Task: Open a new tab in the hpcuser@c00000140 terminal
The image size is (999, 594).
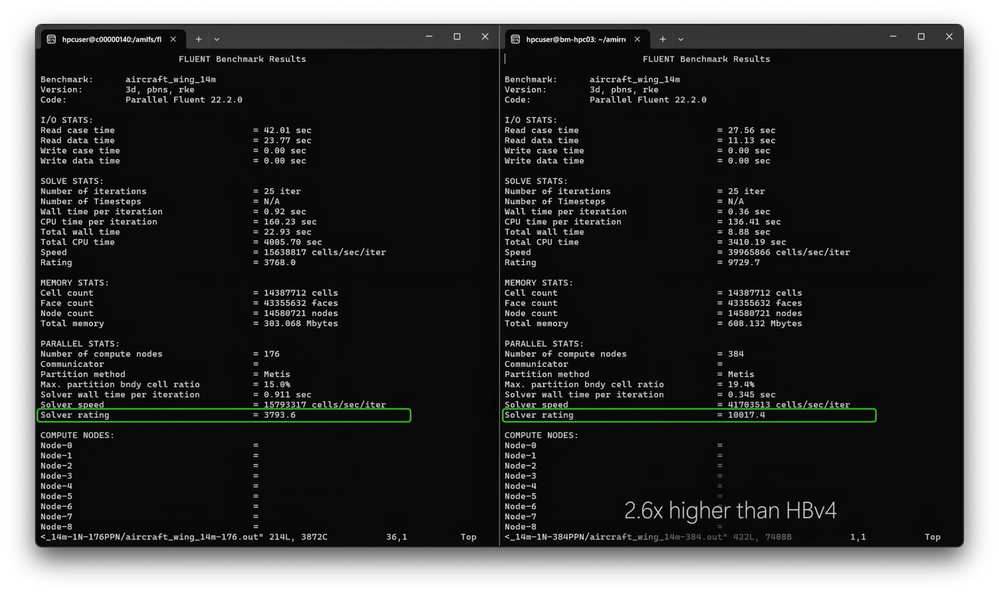Action: click(x=199, y=39)
